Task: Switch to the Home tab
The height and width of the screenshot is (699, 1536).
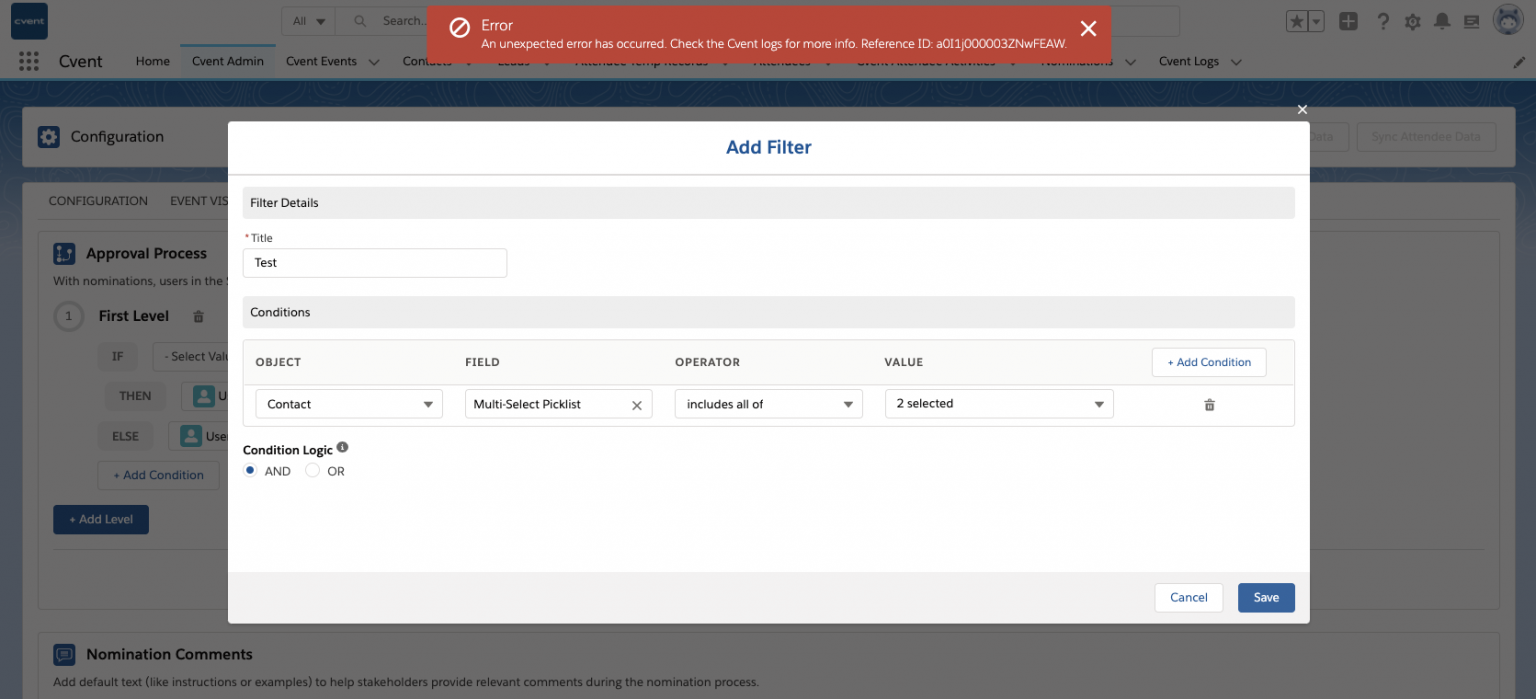Action: 152,61
